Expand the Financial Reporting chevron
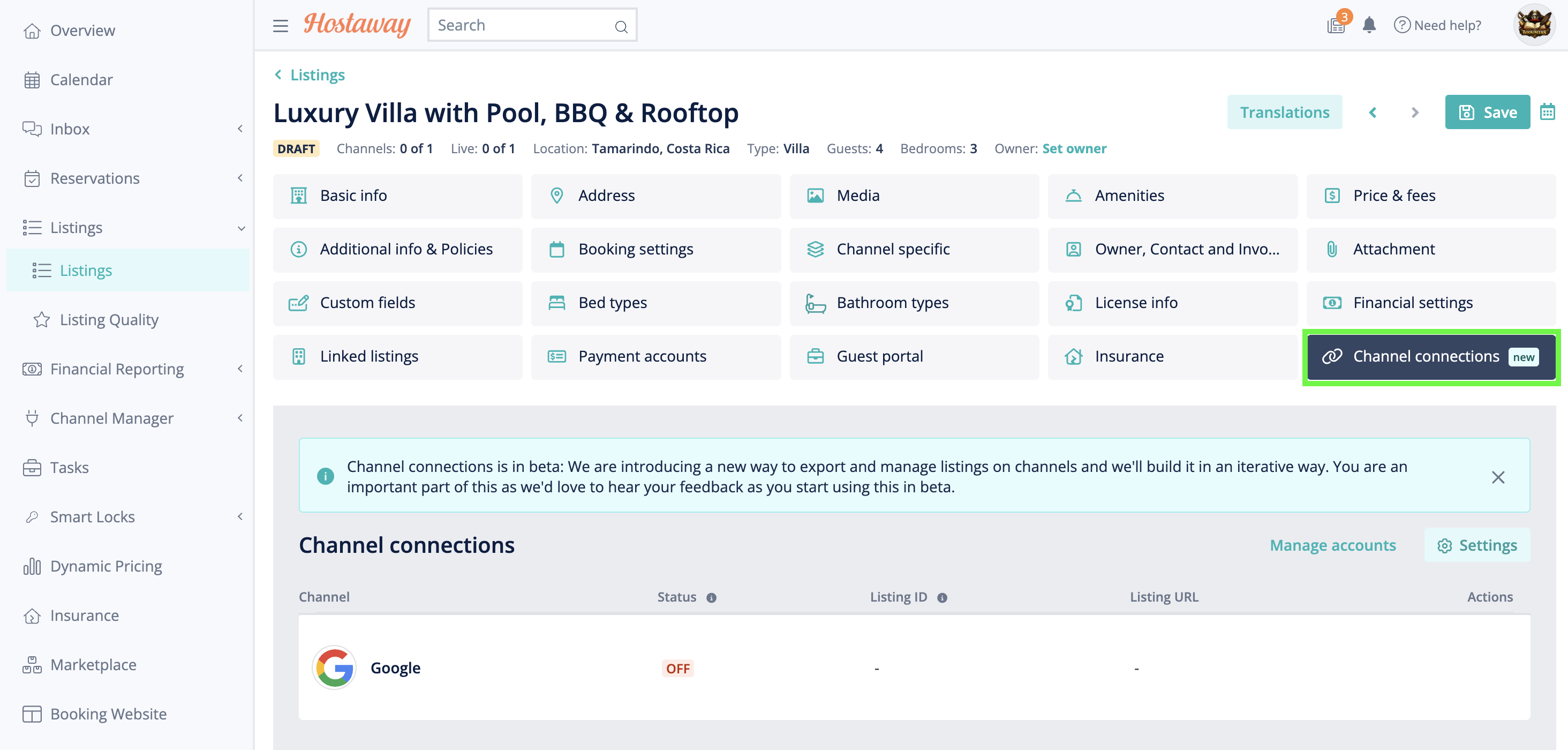 tap(240, 369)
